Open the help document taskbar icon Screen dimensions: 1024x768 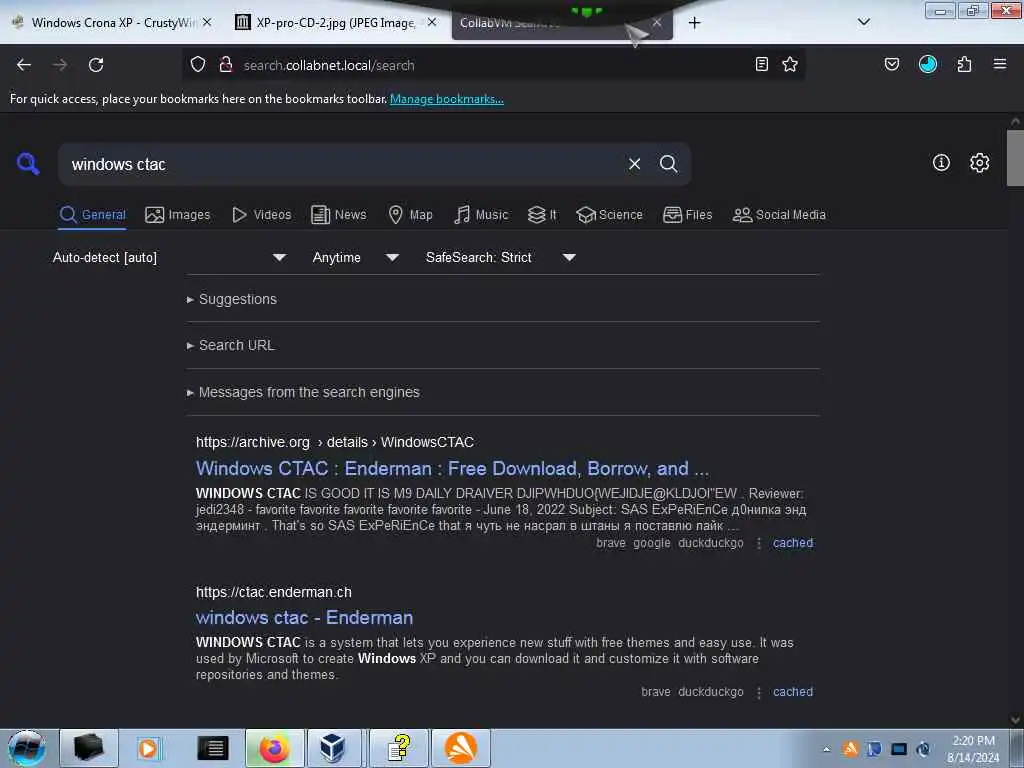coord(398,748)
